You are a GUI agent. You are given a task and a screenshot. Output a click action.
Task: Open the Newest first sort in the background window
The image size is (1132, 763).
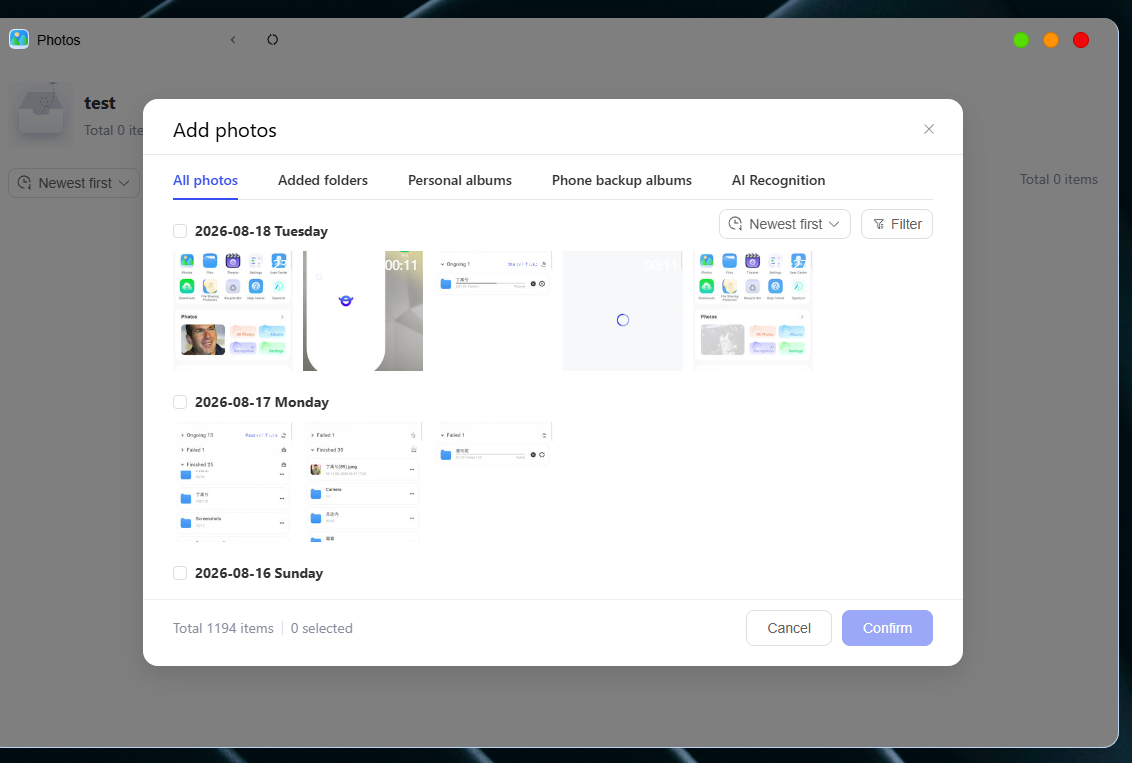[x=74, y=183]
